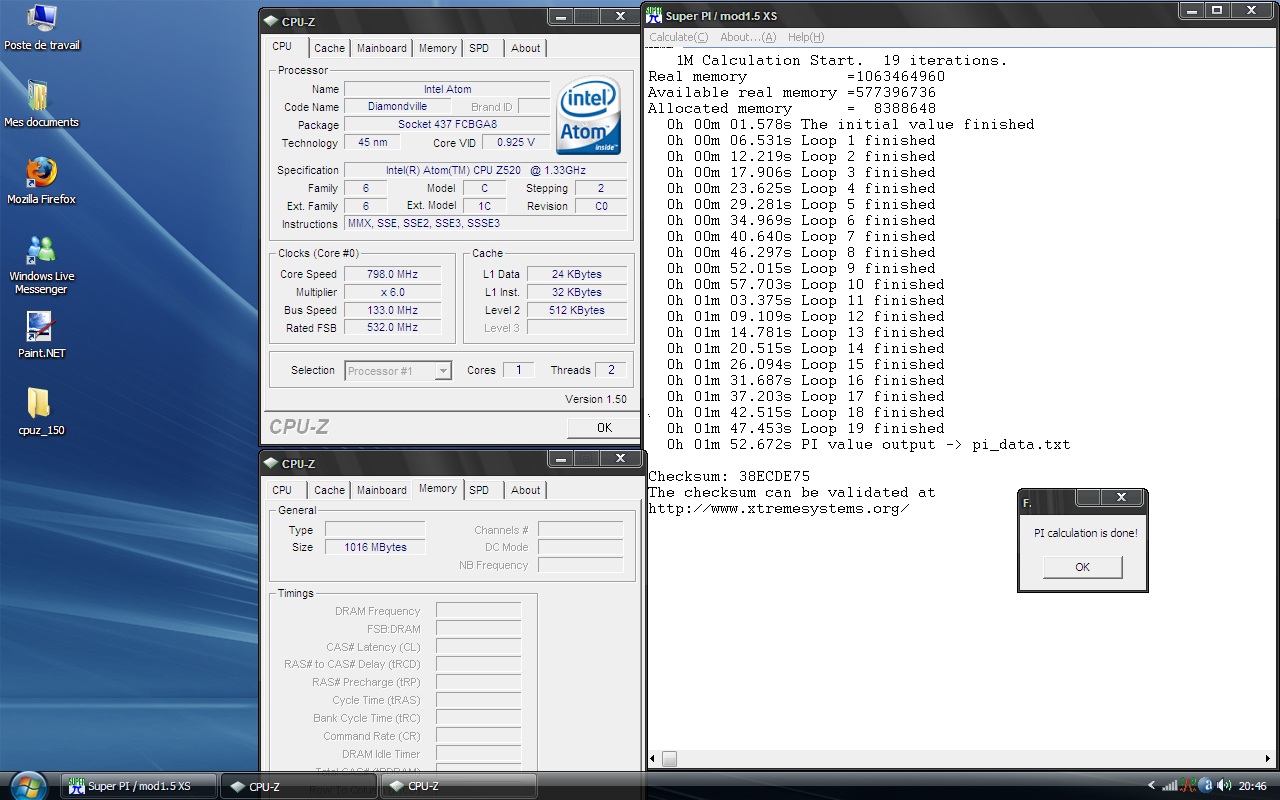Close the 'PI calculation is done!' dialog with X
1280x800 pixels.
click(1120, 497)
